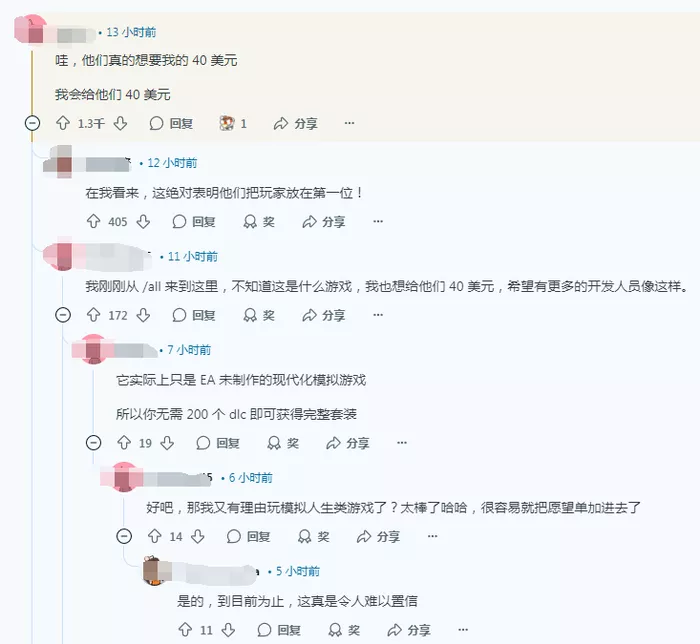This screenshot has height=644, width=700.
Task: Upvote the last comment with 11 votes
Action: [185, 630]
